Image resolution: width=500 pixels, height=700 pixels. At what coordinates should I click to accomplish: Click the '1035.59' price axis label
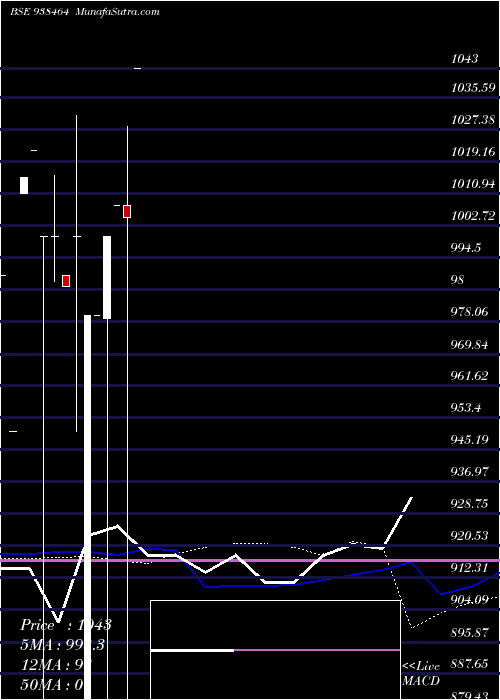click(473, 88)
